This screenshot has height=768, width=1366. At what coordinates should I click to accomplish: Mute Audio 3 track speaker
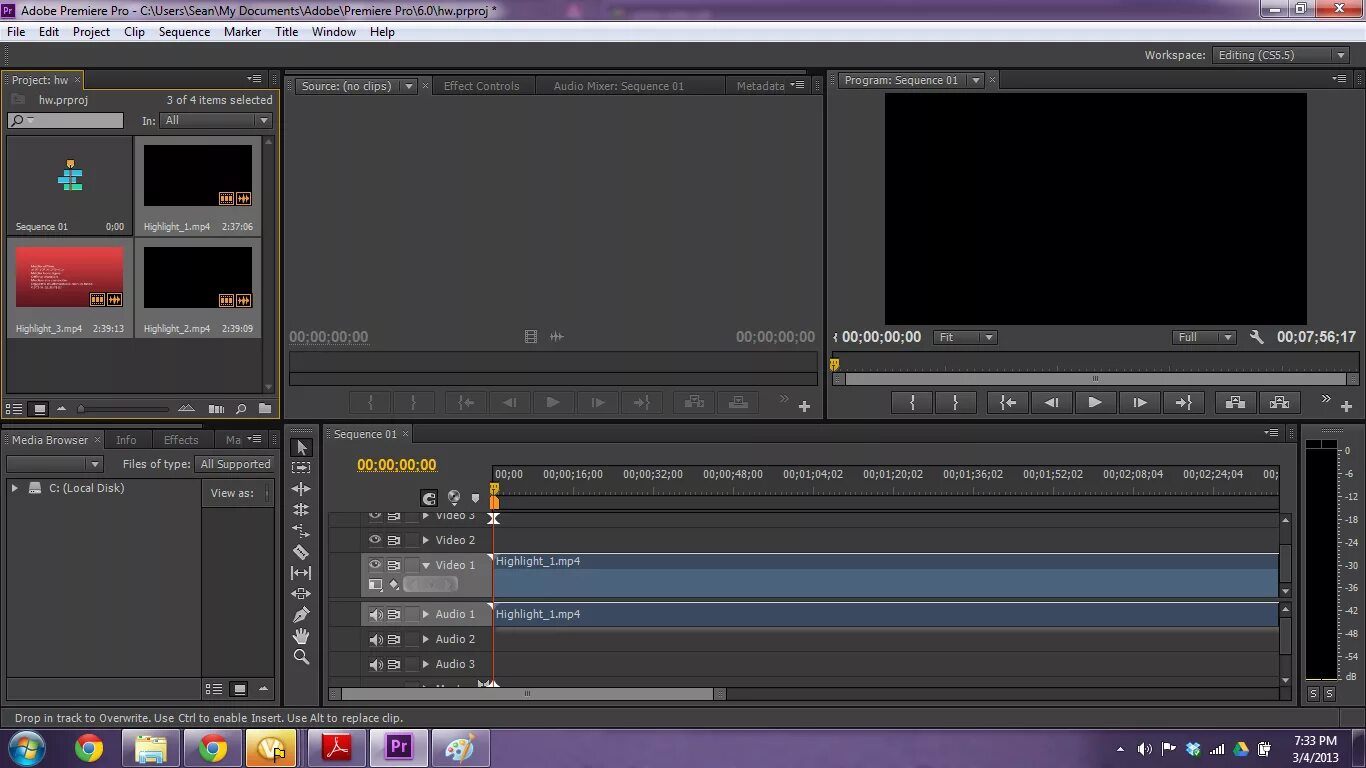(x=376, y=664)
